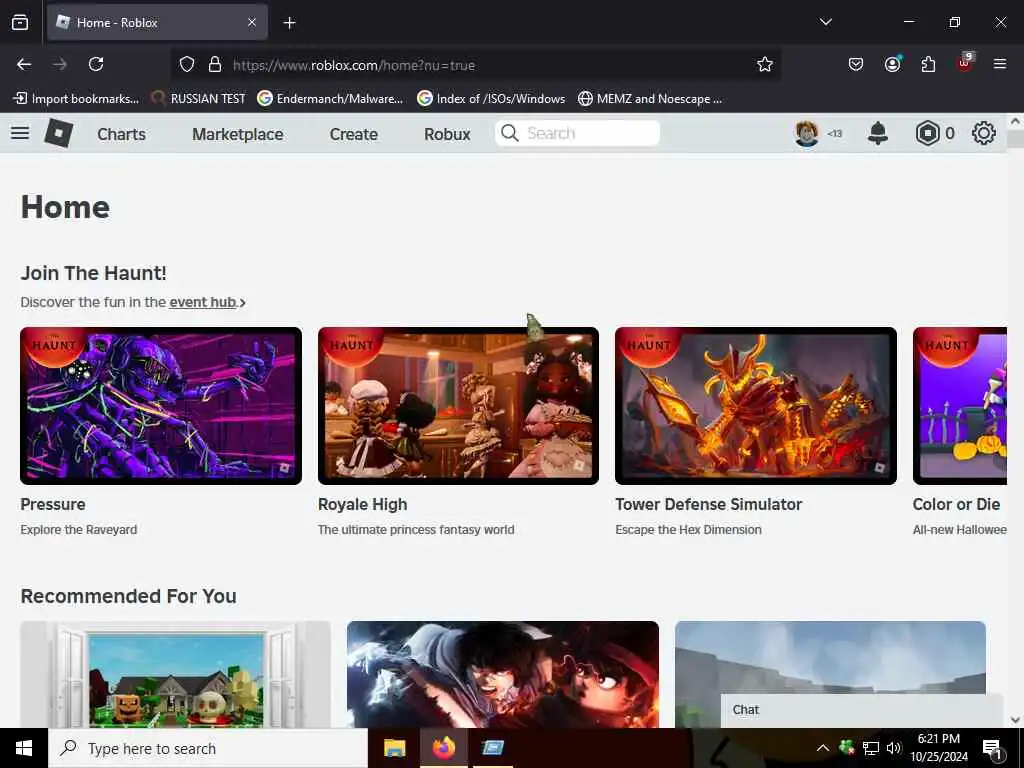Click the browser URL address bar

click(x=477, y=65)
